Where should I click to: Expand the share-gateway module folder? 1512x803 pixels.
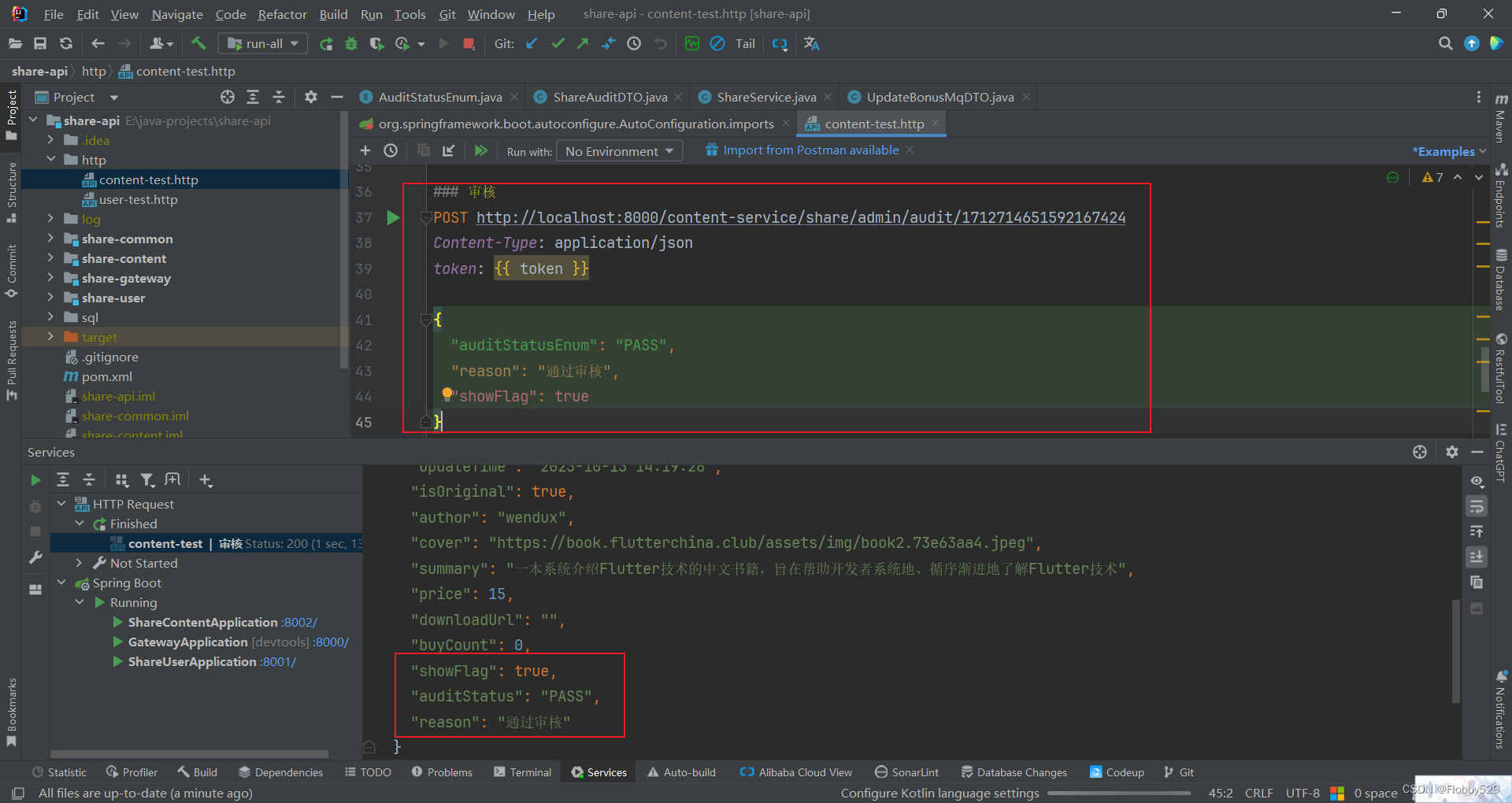(x=50, y=278)
